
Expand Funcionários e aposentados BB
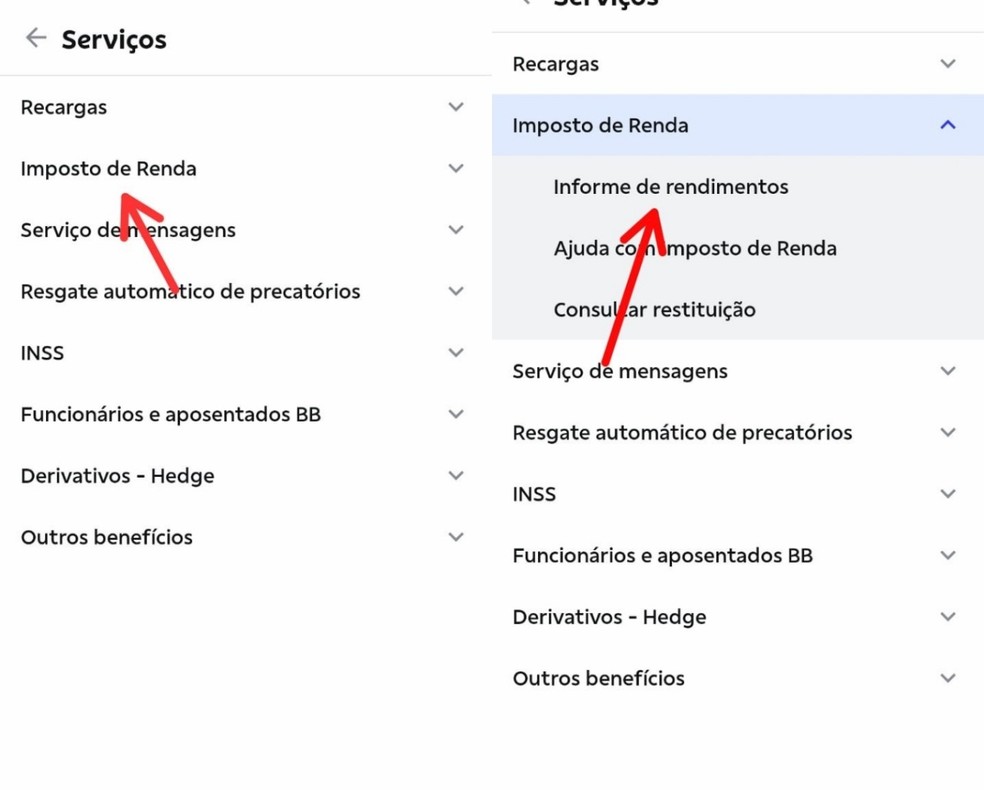pyautogui.click(x=456, y=414)
